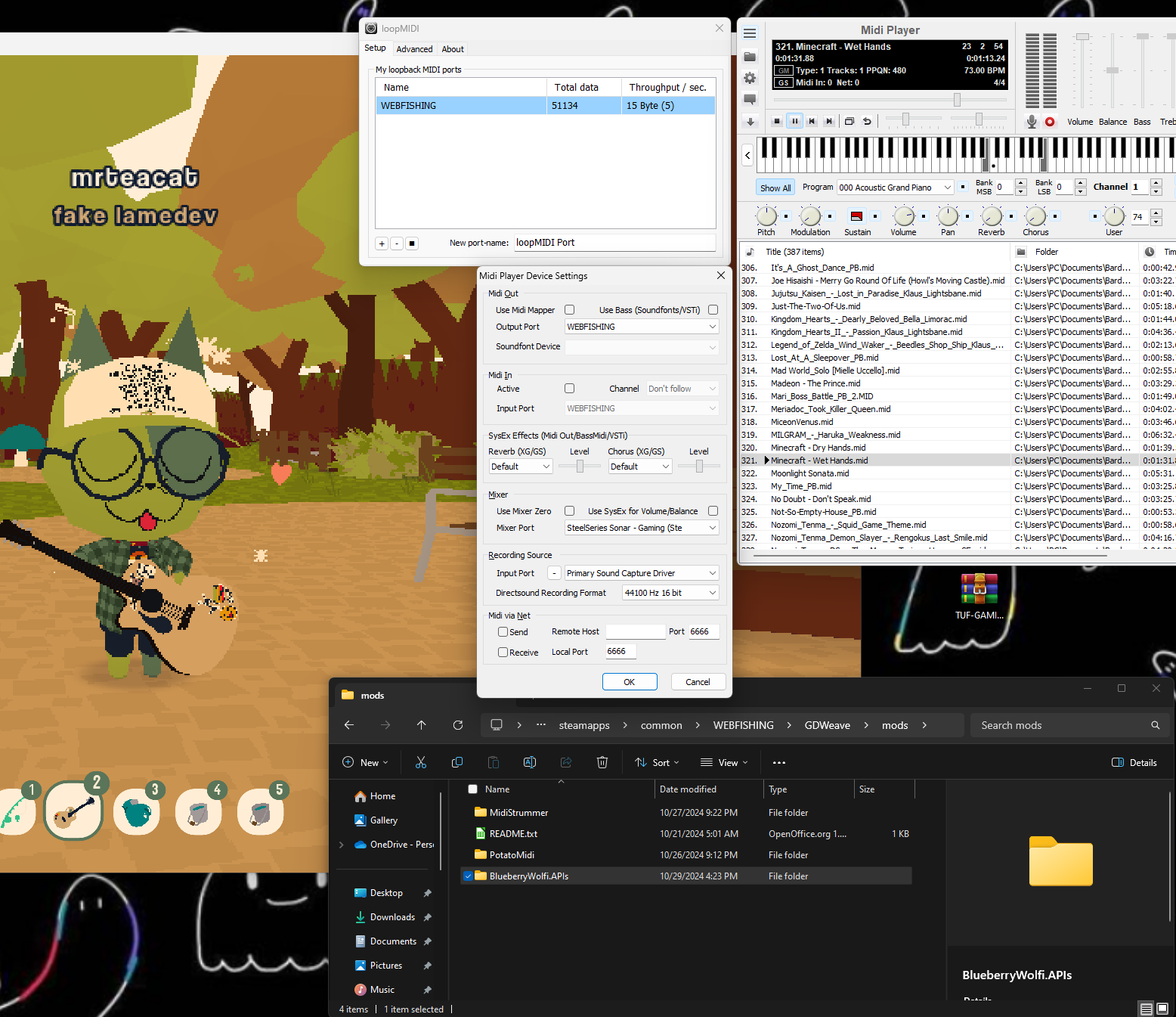Open the Mixer Port dropdown
The image size is (1176, 1017).
[x=642, y=528]
